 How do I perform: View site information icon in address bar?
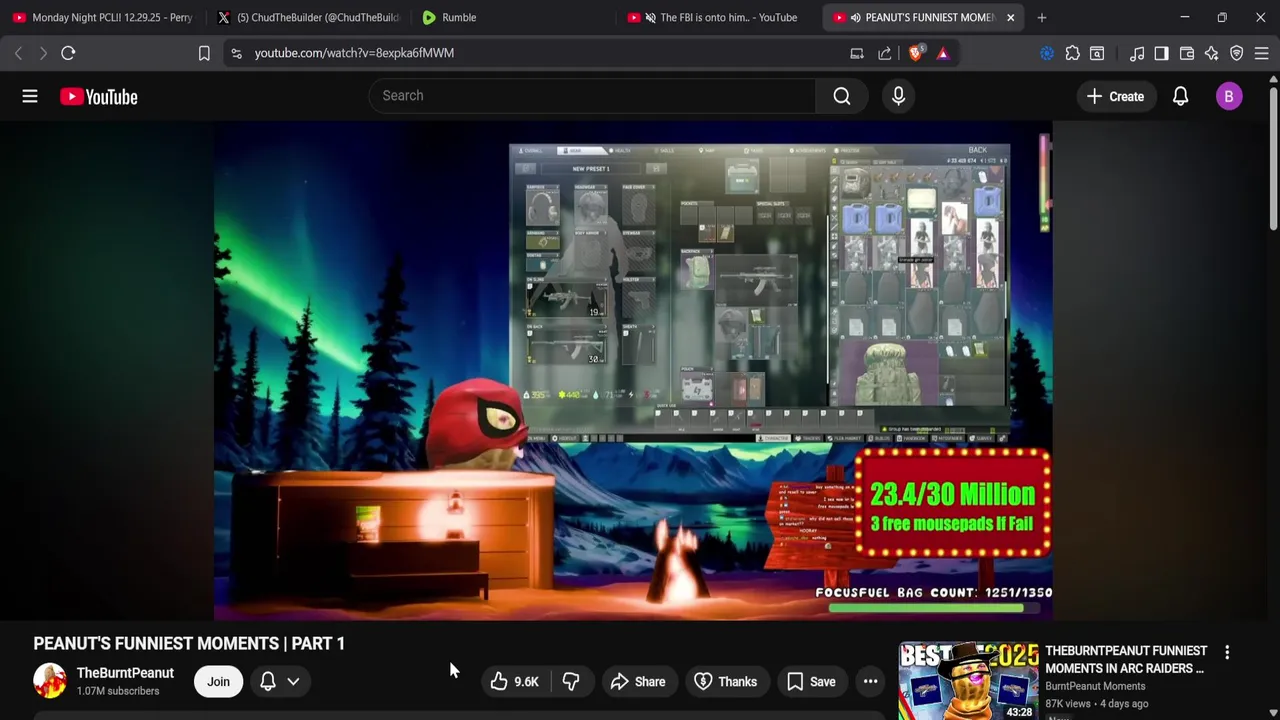[x=236, y=53]
